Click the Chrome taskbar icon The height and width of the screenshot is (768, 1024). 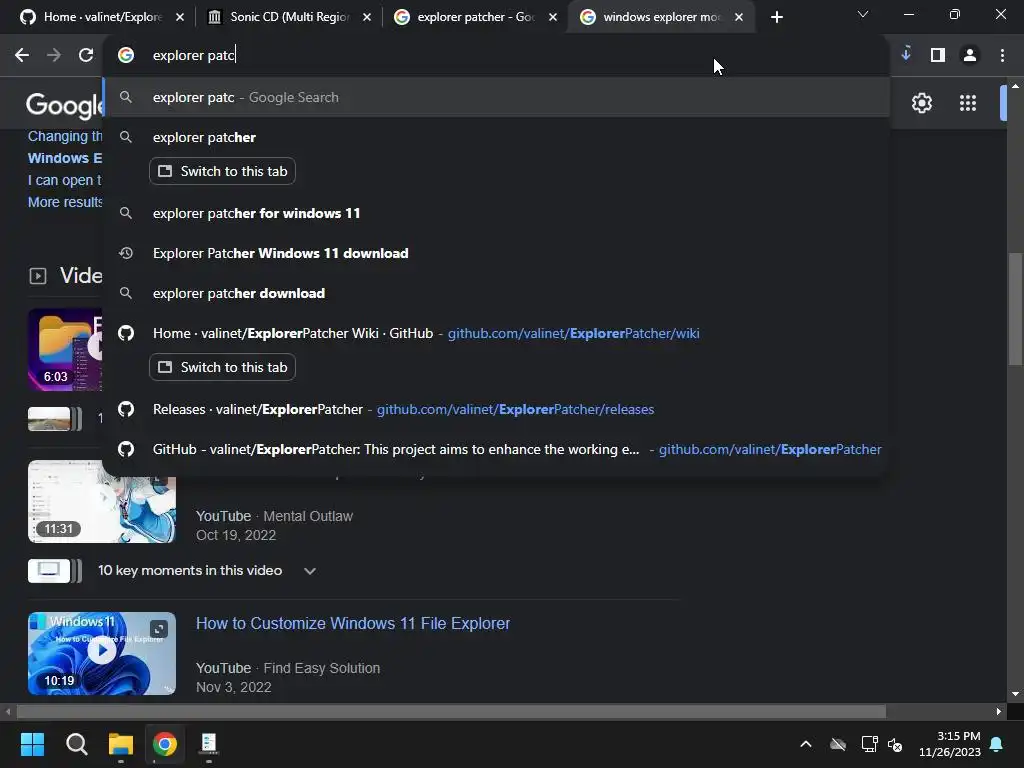point(165,744)
